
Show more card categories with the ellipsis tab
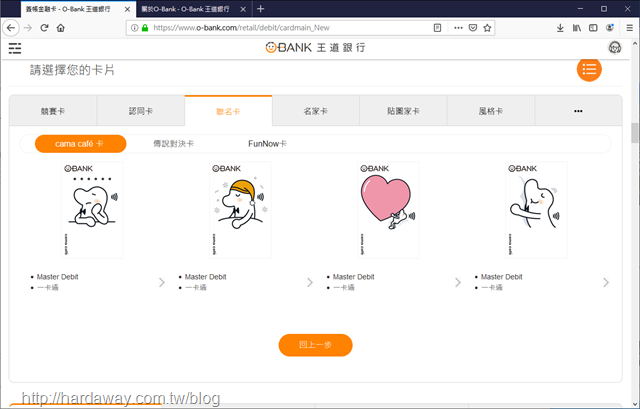coord(578,111)
